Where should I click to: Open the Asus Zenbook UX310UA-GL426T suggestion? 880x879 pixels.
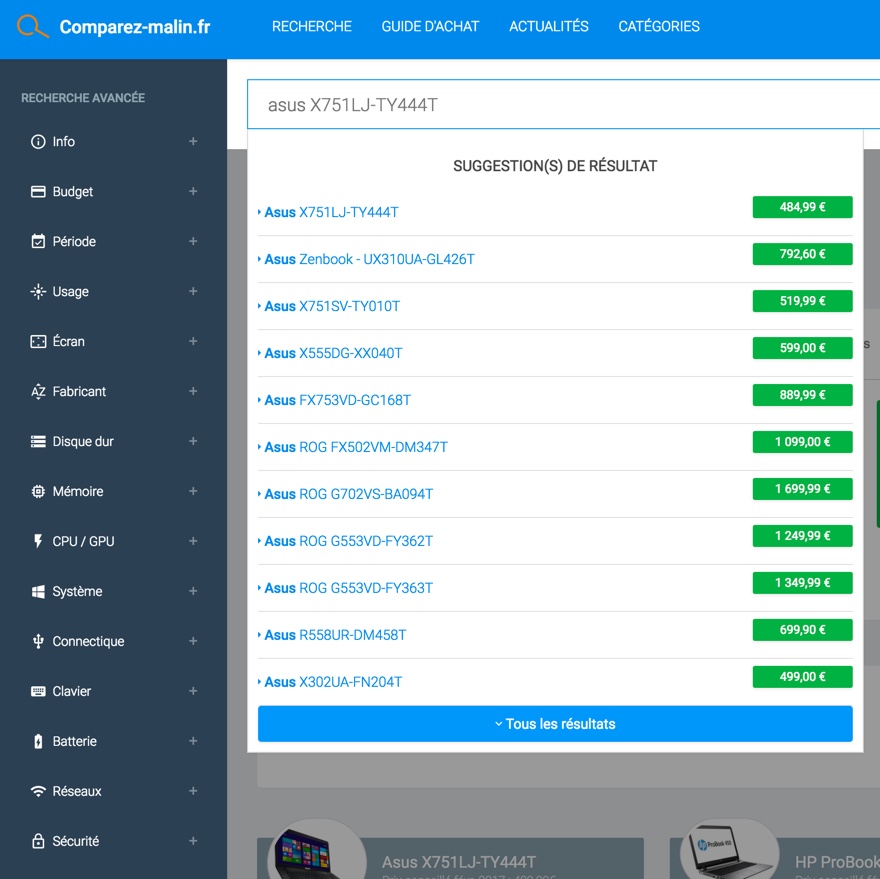click(369, 260)
